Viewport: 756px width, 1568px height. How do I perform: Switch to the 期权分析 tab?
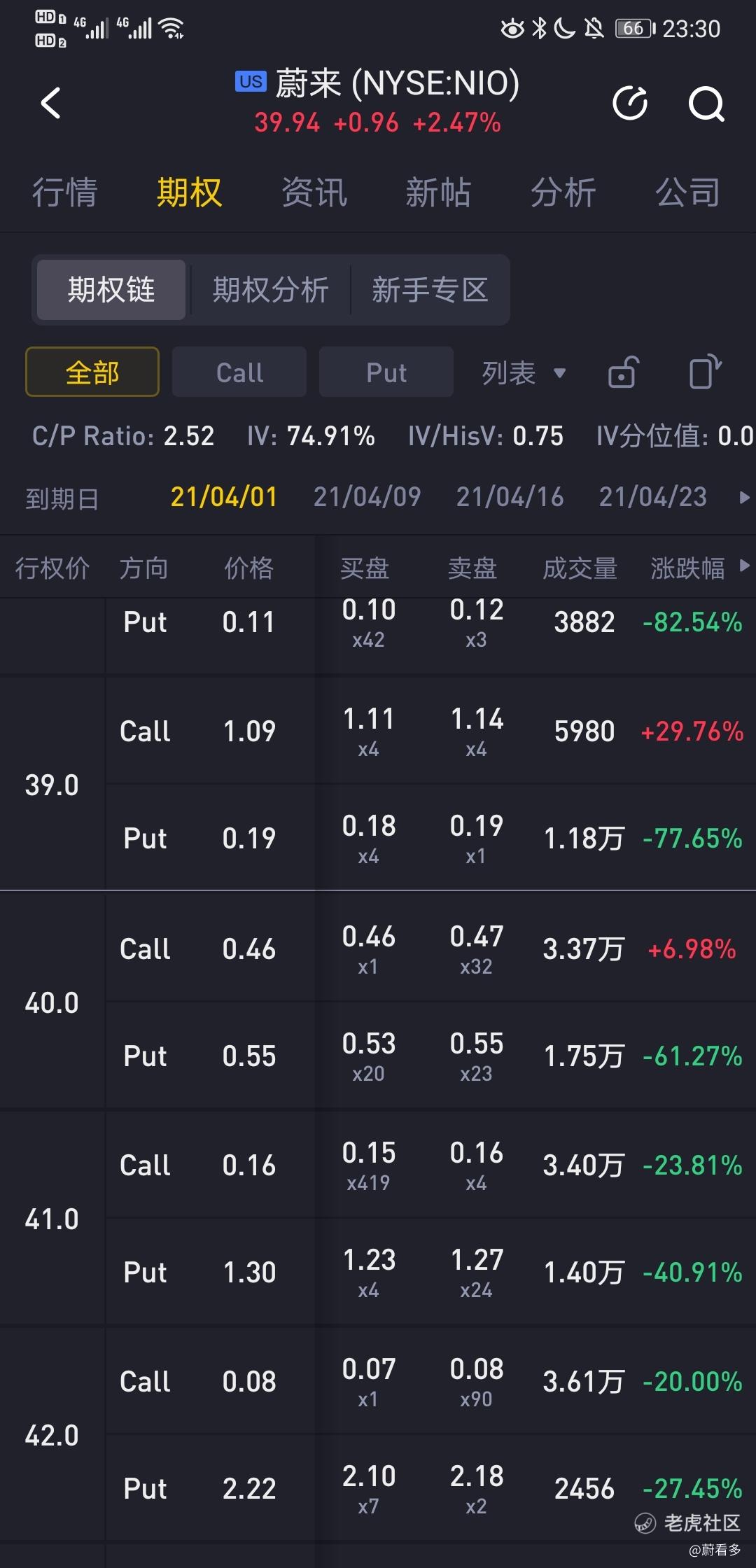[271, 290]
